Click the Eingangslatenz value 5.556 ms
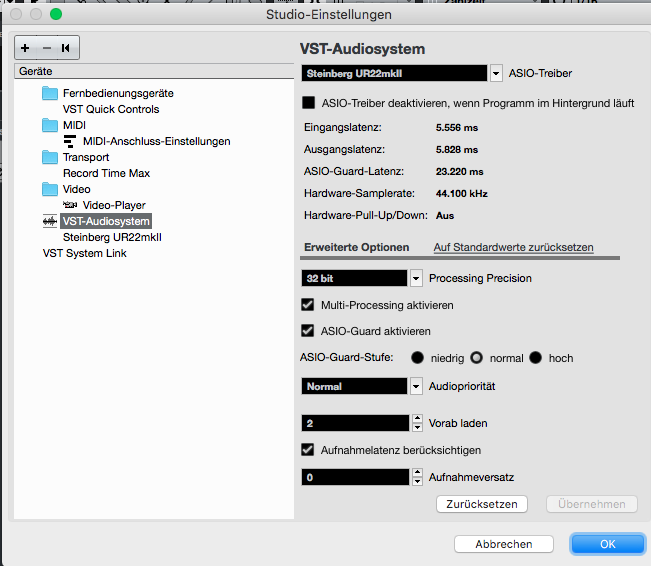 (457, 127)
